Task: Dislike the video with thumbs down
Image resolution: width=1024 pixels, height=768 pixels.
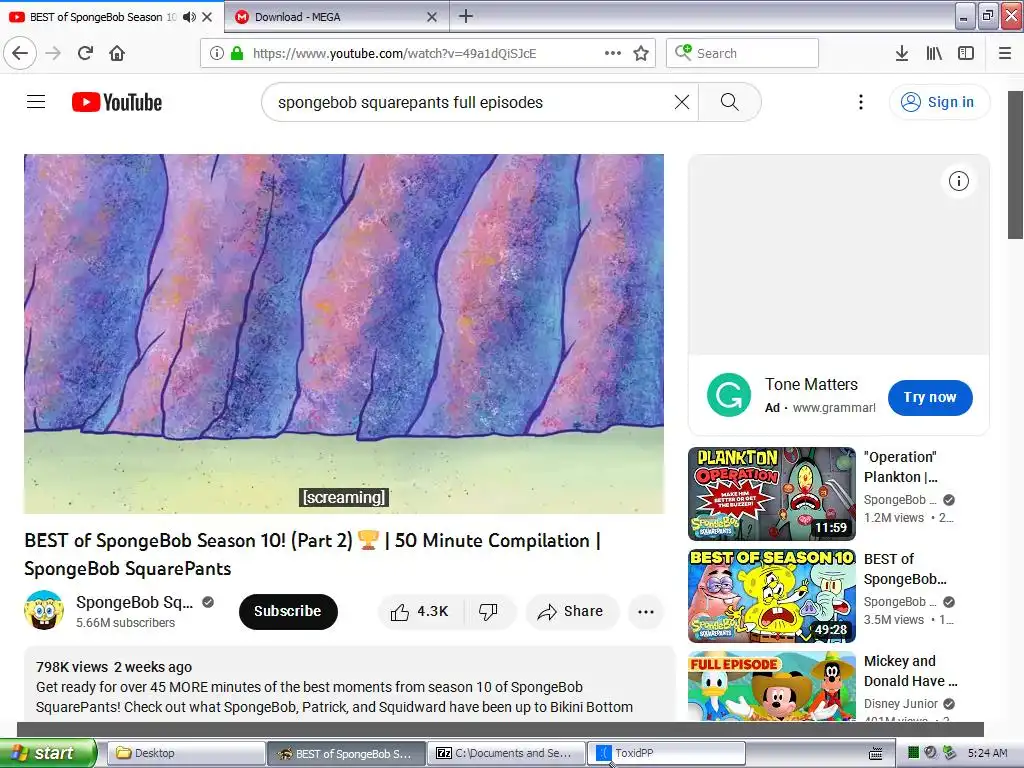Action: coord(488,611)
